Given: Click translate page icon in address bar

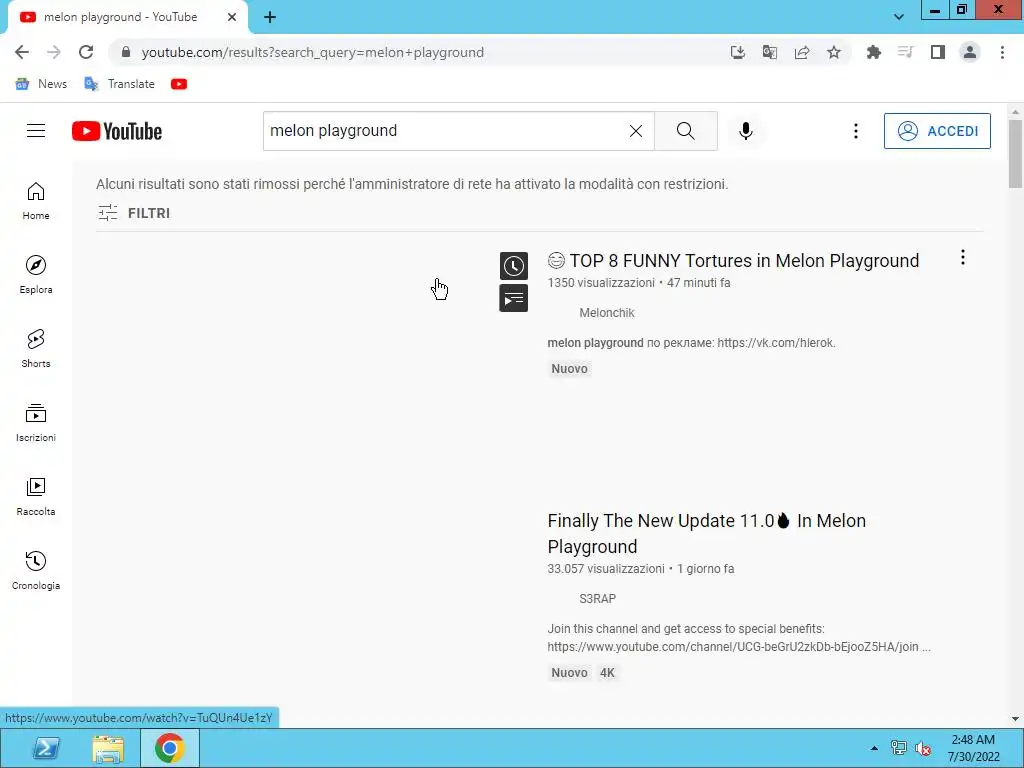Looking at the screenshot, I should (770, 52).
